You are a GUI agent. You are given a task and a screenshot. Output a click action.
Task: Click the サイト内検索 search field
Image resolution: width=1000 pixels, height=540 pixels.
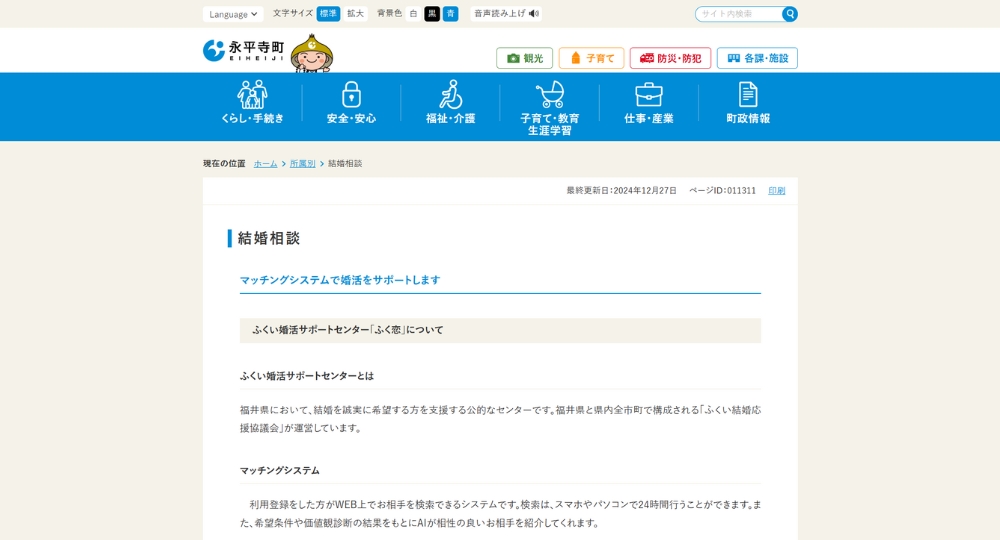739,14
